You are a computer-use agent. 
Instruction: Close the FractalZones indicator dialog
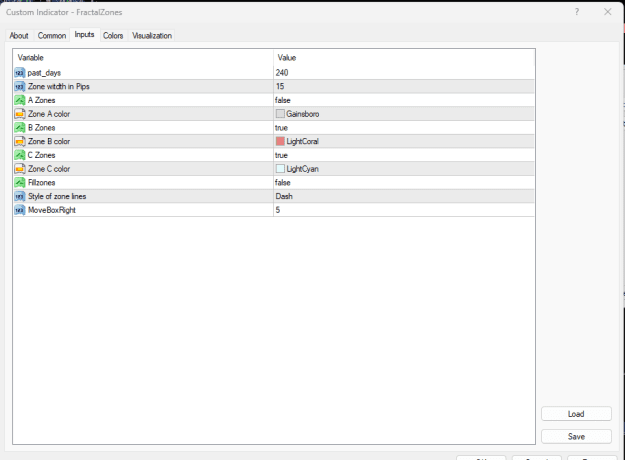607,12
